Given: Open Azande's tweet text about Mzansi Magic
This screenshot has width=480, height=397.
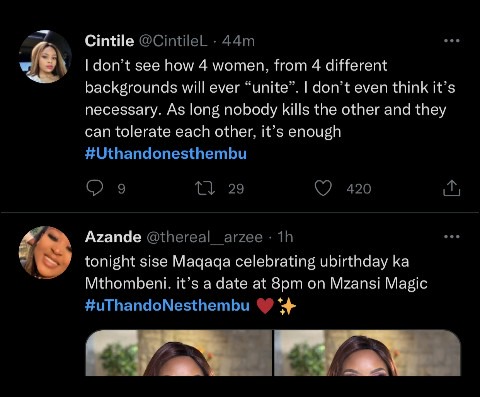Looking at the screenshot, I should pos(256,272).
